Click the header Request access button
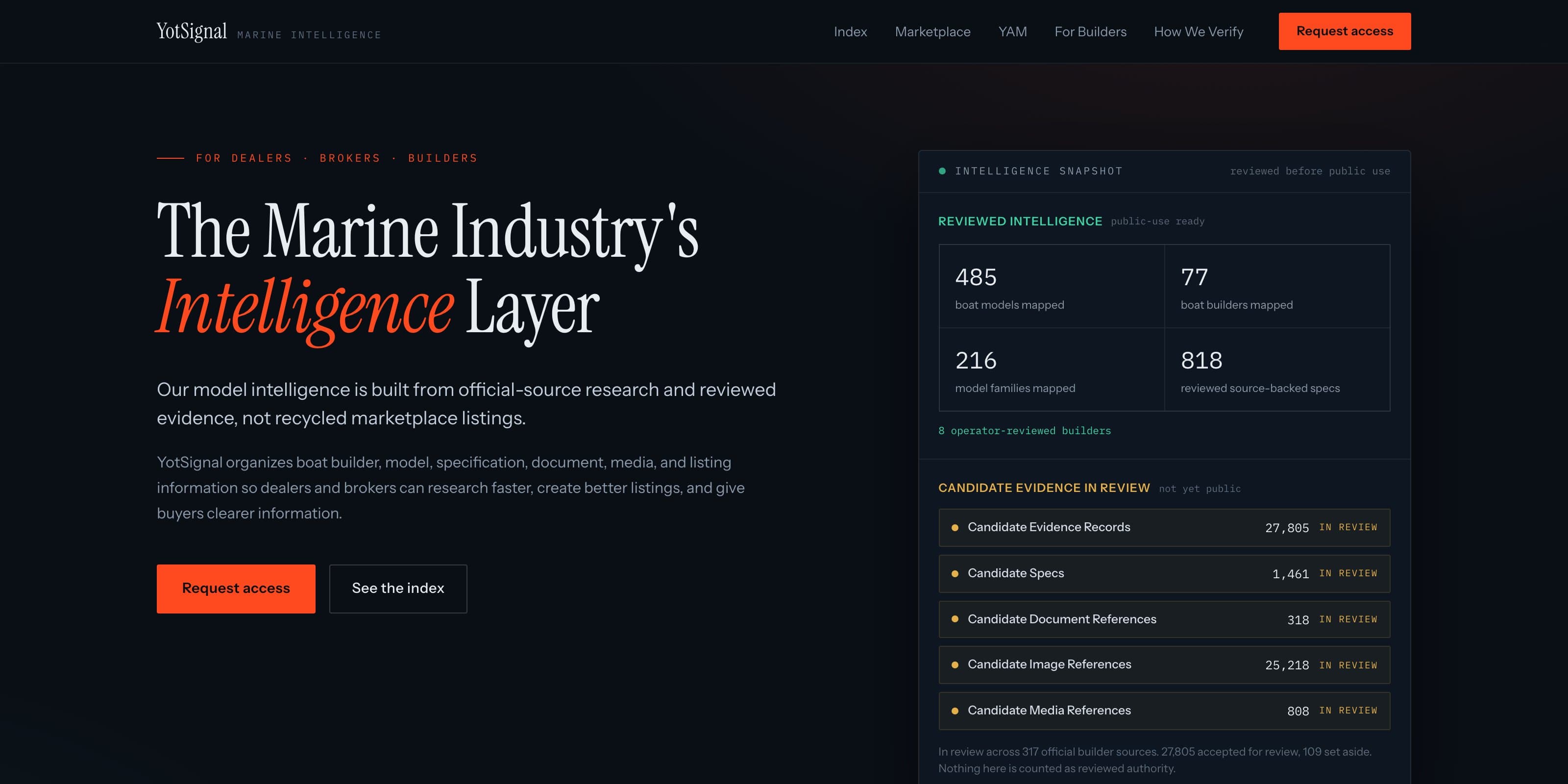1568x784 pixels. (x=1345, y=31)
